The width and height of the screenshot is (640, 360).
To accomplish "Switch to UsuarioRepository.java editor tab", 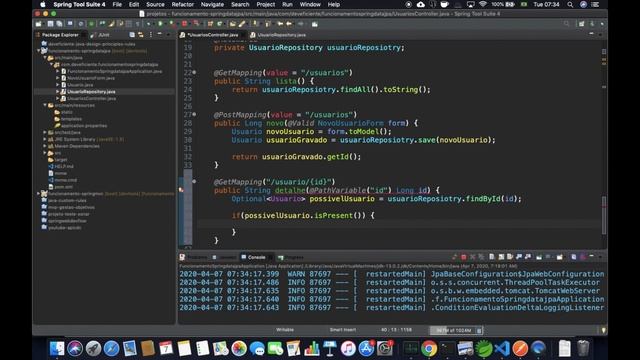I will coord(278,35).
